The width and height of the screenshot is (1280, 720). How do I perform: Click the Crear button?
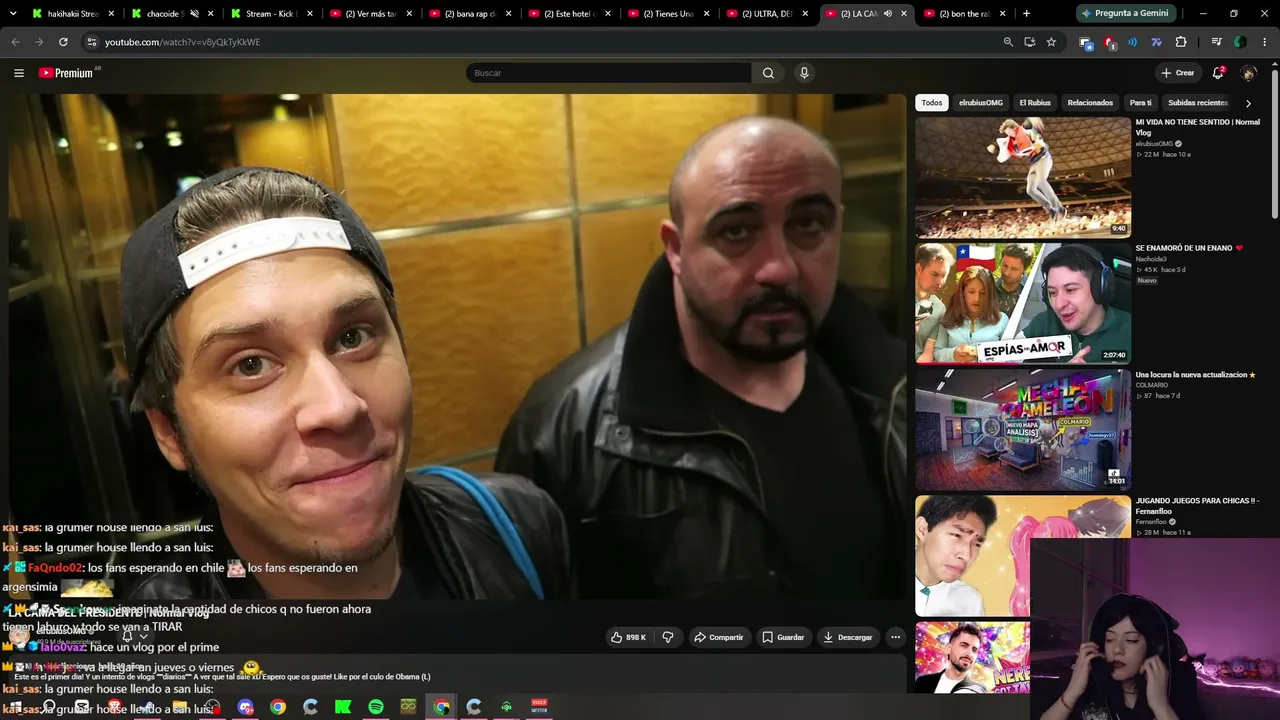coord(1178,73)
